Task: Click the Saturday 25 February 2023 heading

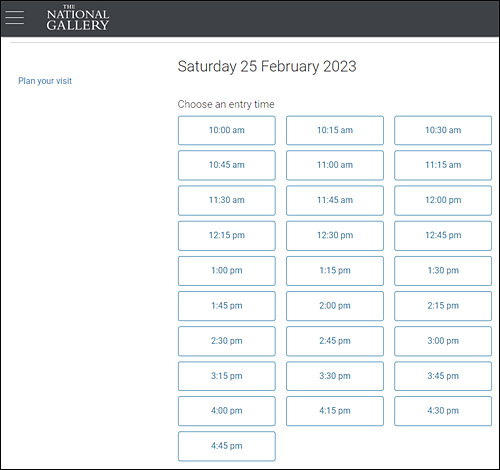Action: [267, 66]
